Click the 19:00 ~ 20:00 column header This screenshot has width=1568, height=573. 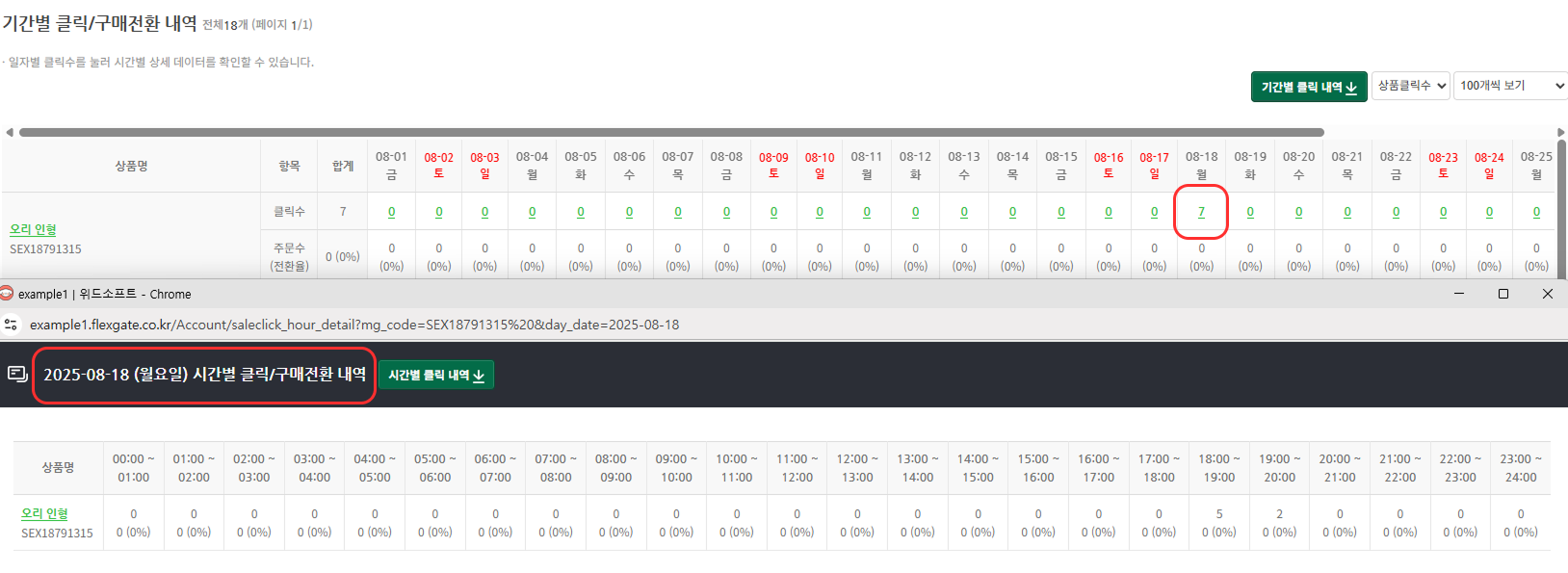[1279, 468]
